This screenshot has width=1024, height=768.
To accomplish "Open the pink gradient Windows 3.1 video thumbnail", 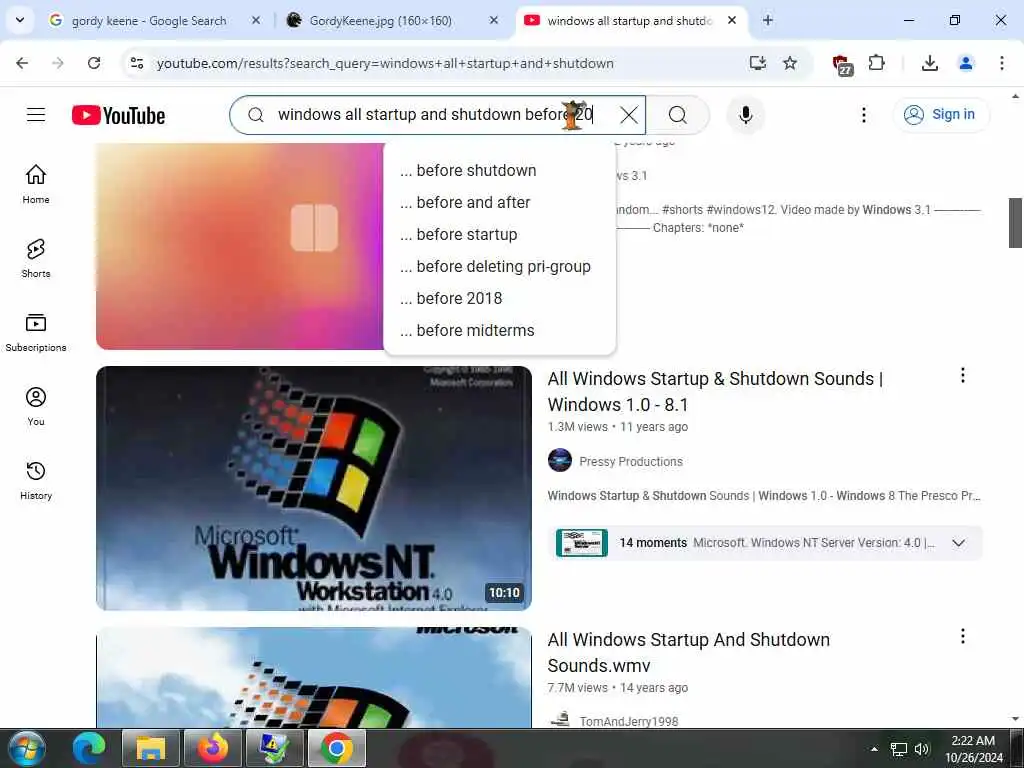I will pos(239,246).
